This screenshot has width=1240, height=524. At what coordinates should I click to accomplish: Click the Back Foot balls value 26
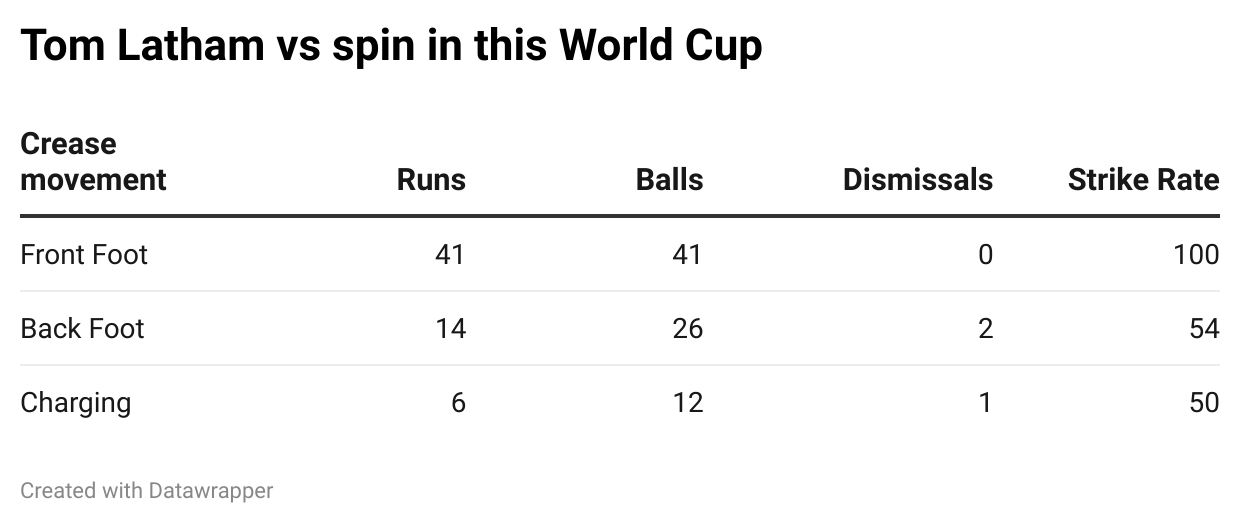tap(687, 329)
